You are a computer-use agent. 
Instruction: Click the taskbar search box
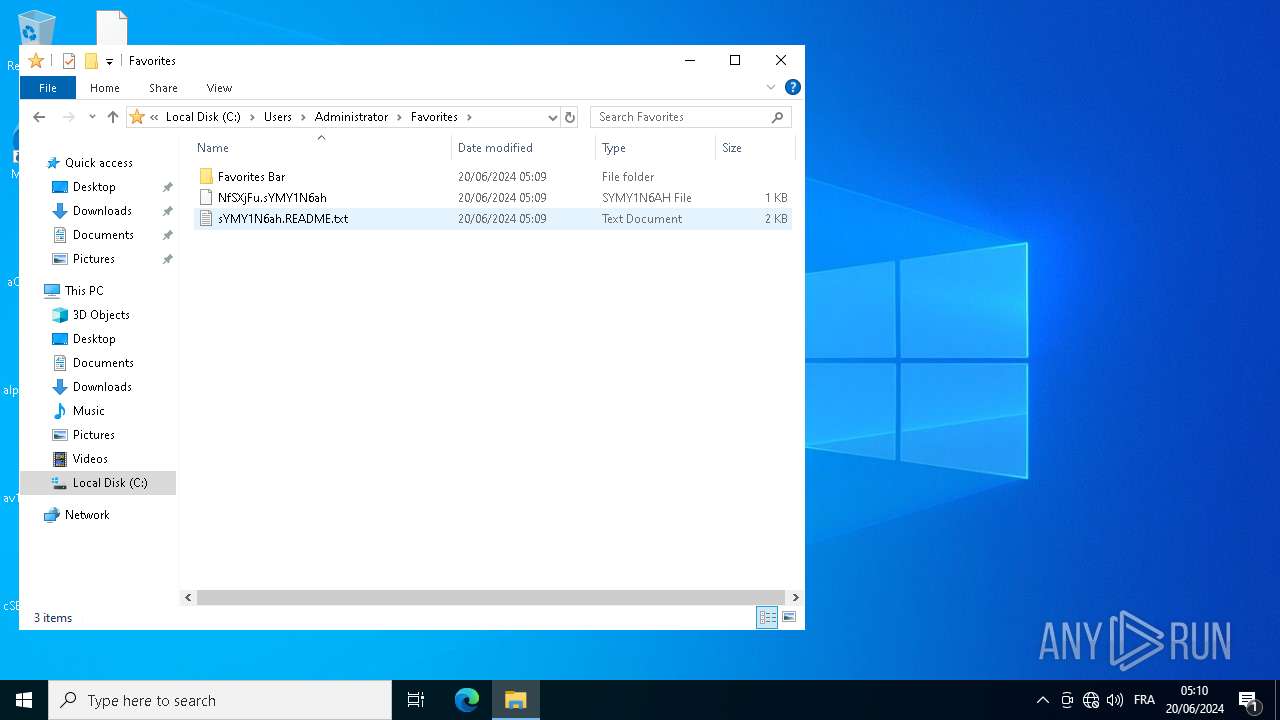220,700
